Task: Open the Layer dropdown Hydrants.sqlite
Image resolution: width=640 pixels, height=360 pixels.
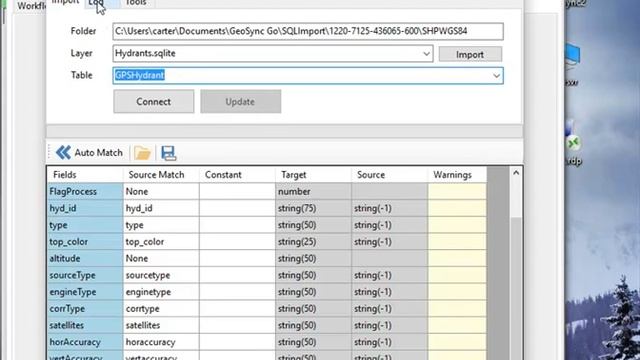Action: (x=273, y=53)
